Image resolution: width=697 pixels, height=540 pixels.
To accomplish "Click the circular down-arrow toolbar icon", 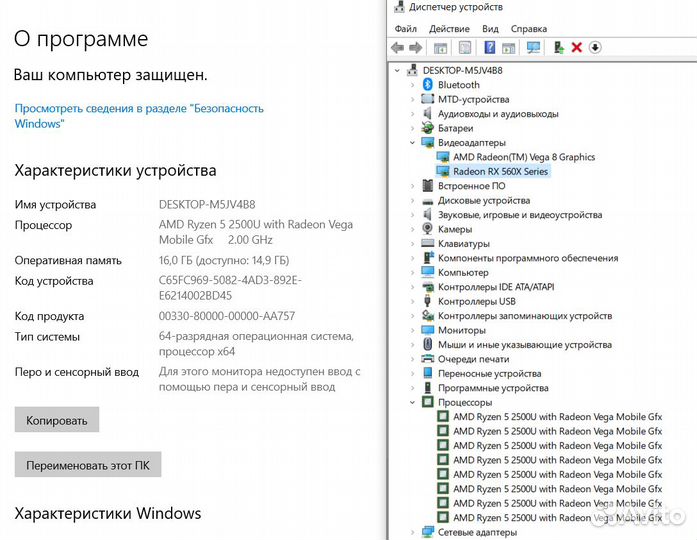I will pos(595,47).
